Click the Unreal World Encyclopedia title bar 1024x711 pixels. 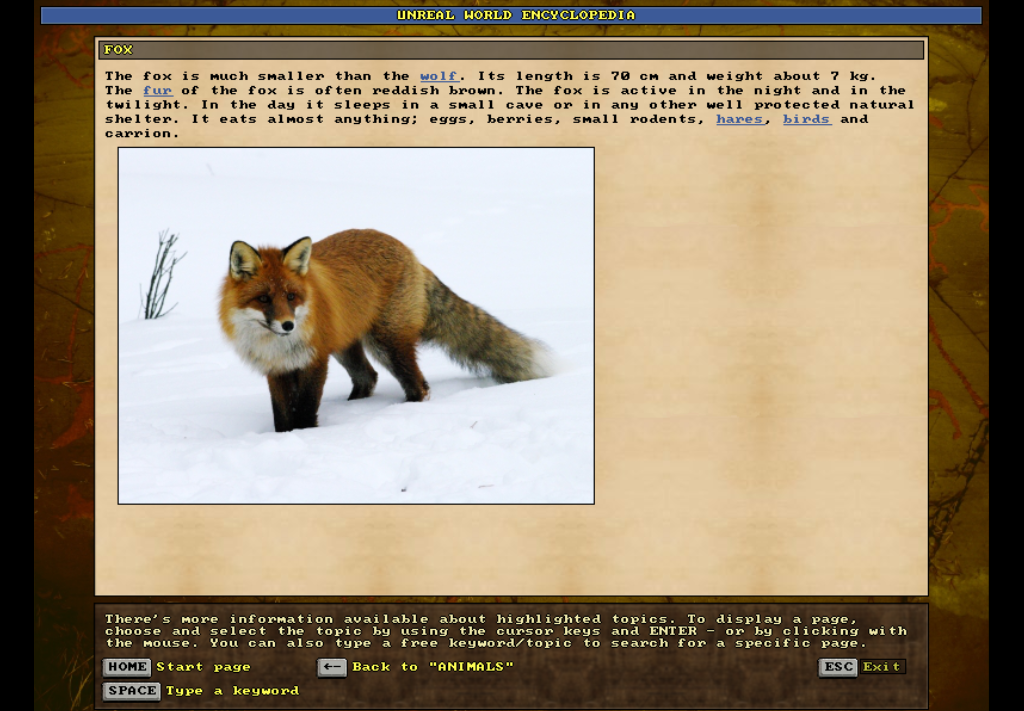click(511, 15)
